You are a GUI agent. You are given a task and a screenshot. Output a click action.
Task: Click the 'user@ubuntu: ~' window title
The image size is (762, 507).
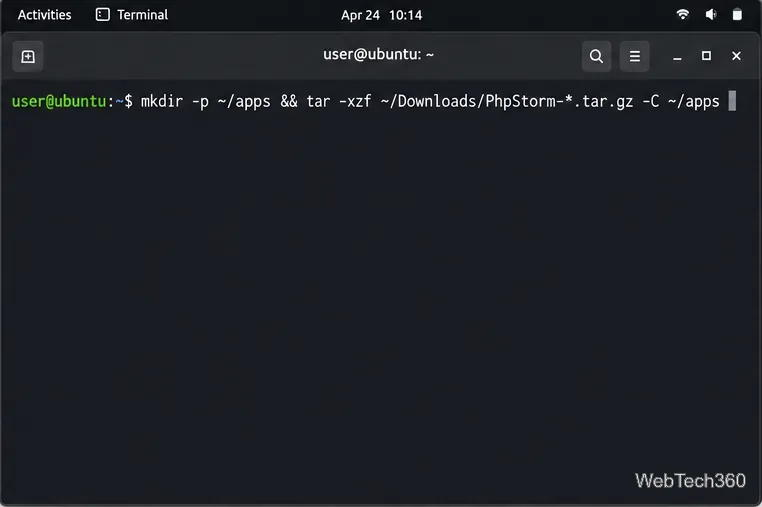378,54
